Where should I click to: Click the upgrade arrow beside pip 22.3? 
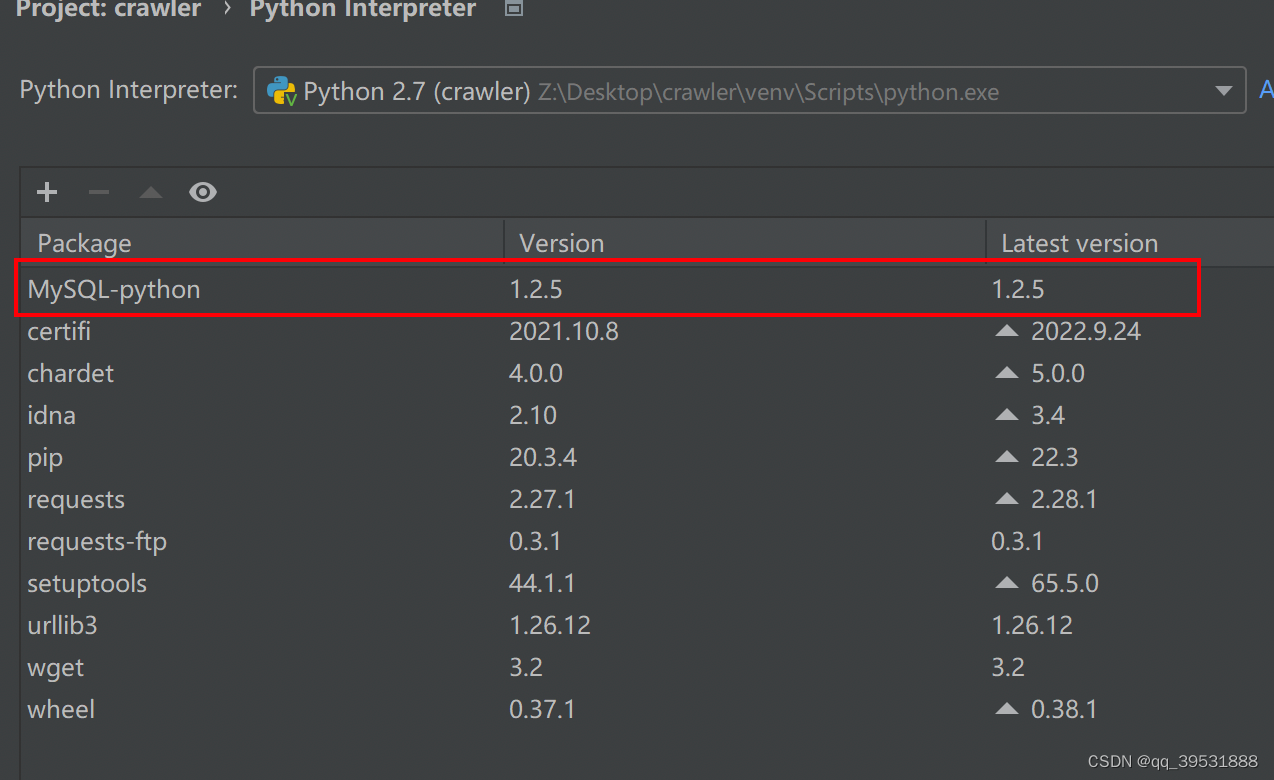[x=1007, y=456]
